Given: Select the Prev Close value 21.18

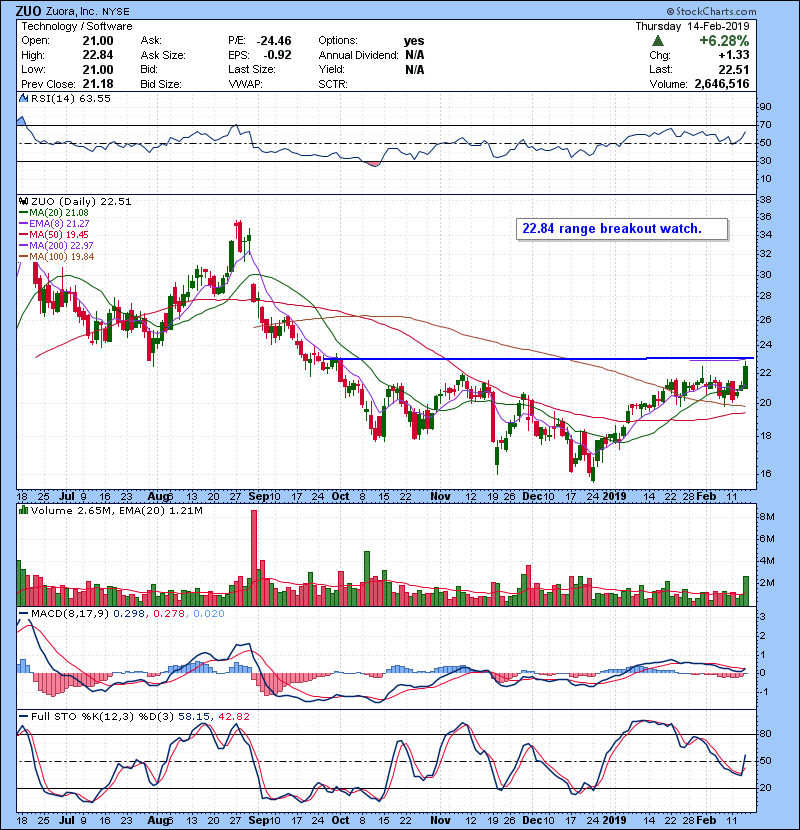Looking at the screenshot, I should (98, 84).
